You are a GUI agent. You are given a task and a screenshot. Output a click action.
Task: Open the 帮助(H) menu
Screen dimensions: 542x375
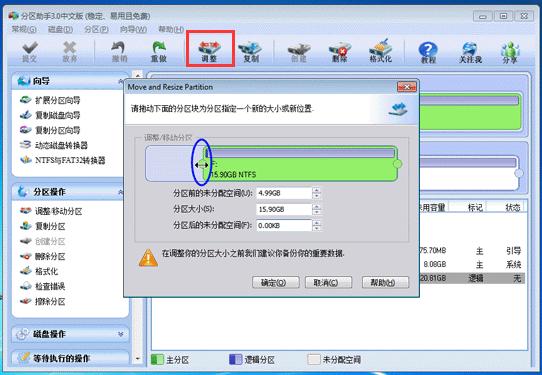(x=171, y=29)
